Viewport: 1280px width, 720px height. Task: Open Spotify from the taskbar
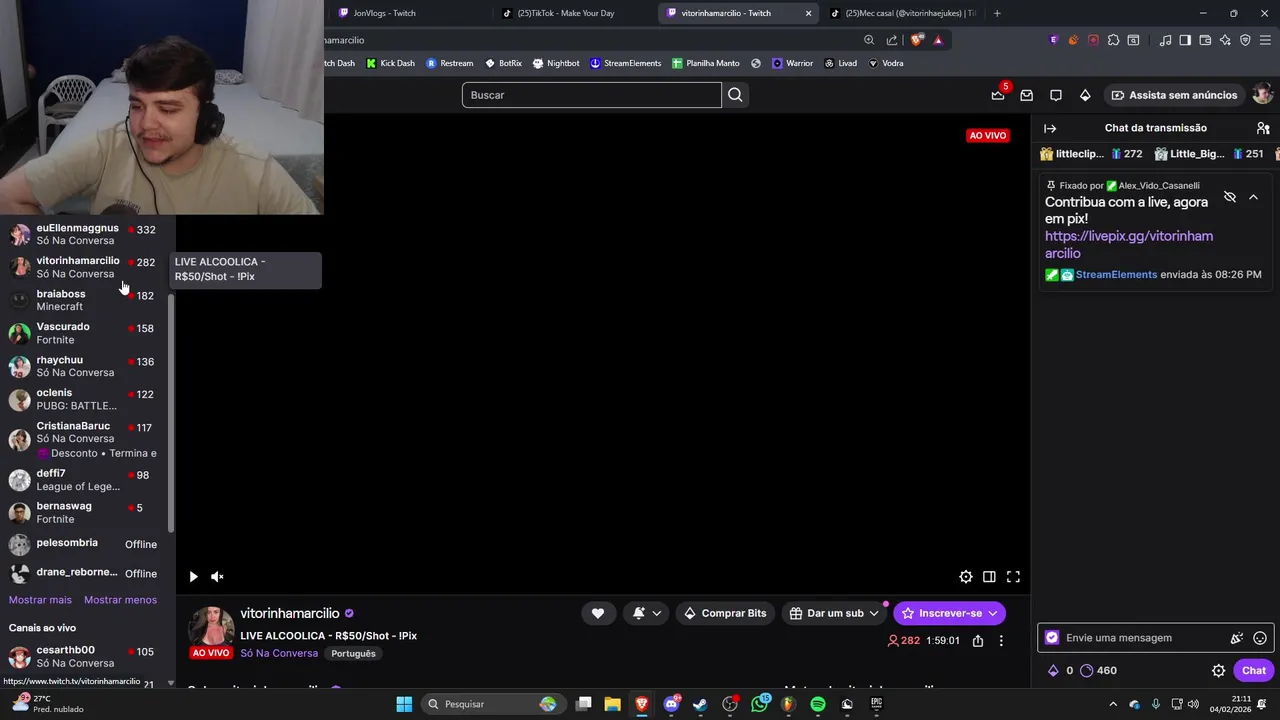point(818,704)
